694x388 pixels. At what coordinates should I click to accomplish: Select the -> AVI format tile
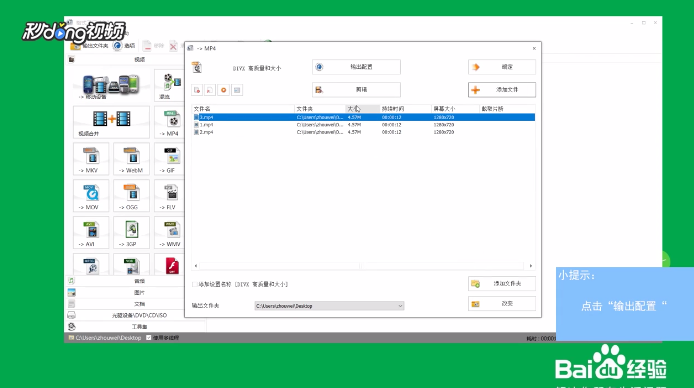(91, 232)
